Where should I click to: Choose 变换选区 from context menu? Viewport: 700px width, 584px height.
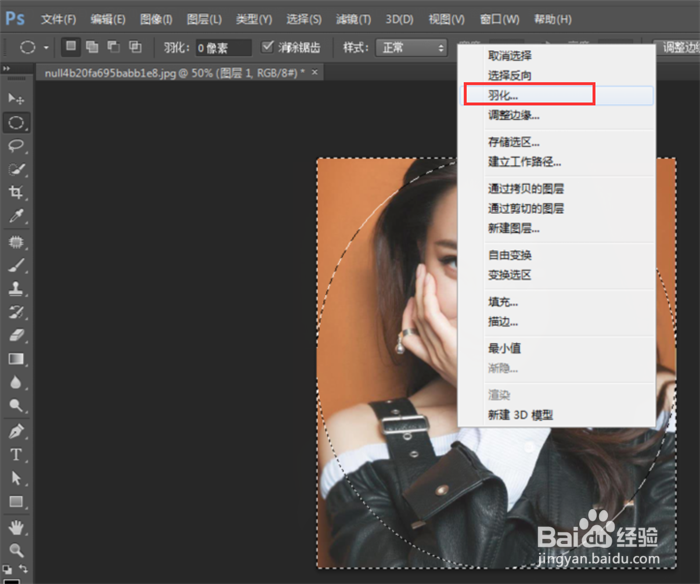[557, 275]
